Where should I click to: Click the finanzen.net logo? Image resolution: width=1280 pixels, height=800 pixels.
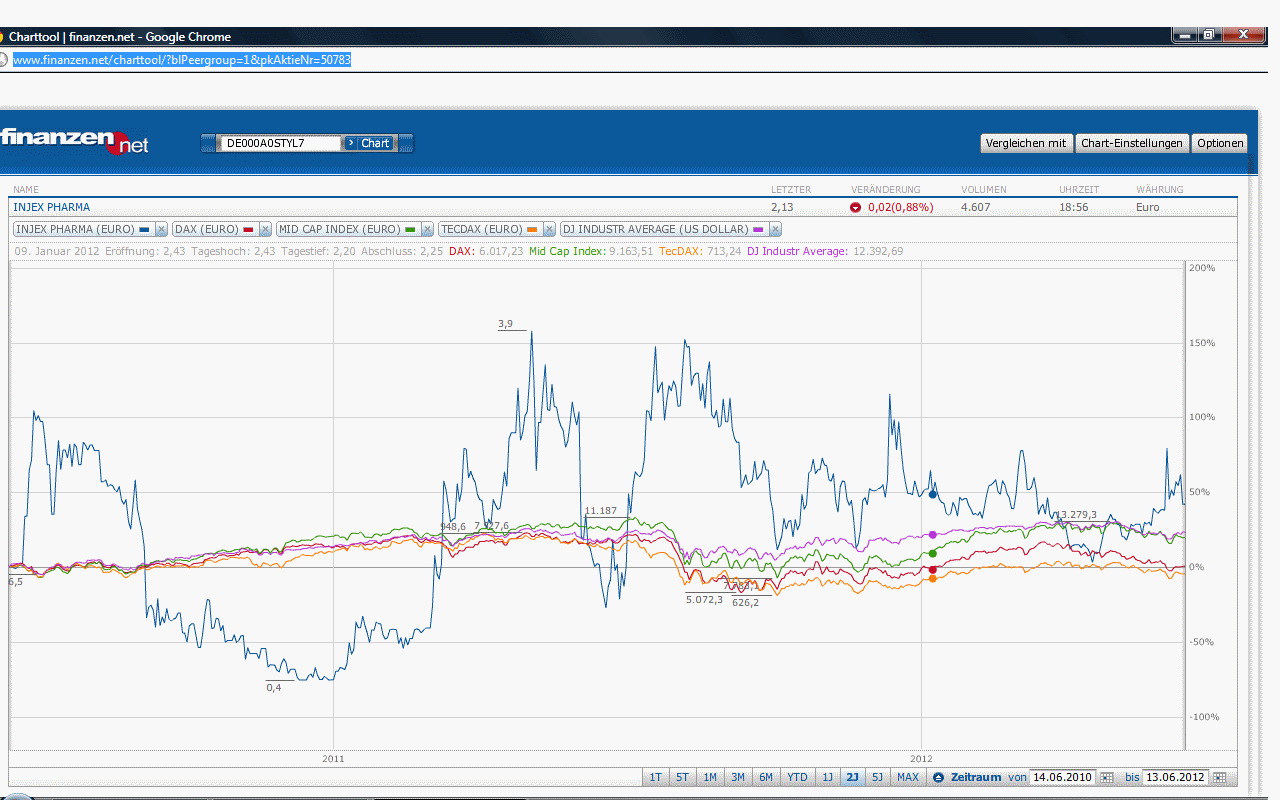click(x=75, y=142)
